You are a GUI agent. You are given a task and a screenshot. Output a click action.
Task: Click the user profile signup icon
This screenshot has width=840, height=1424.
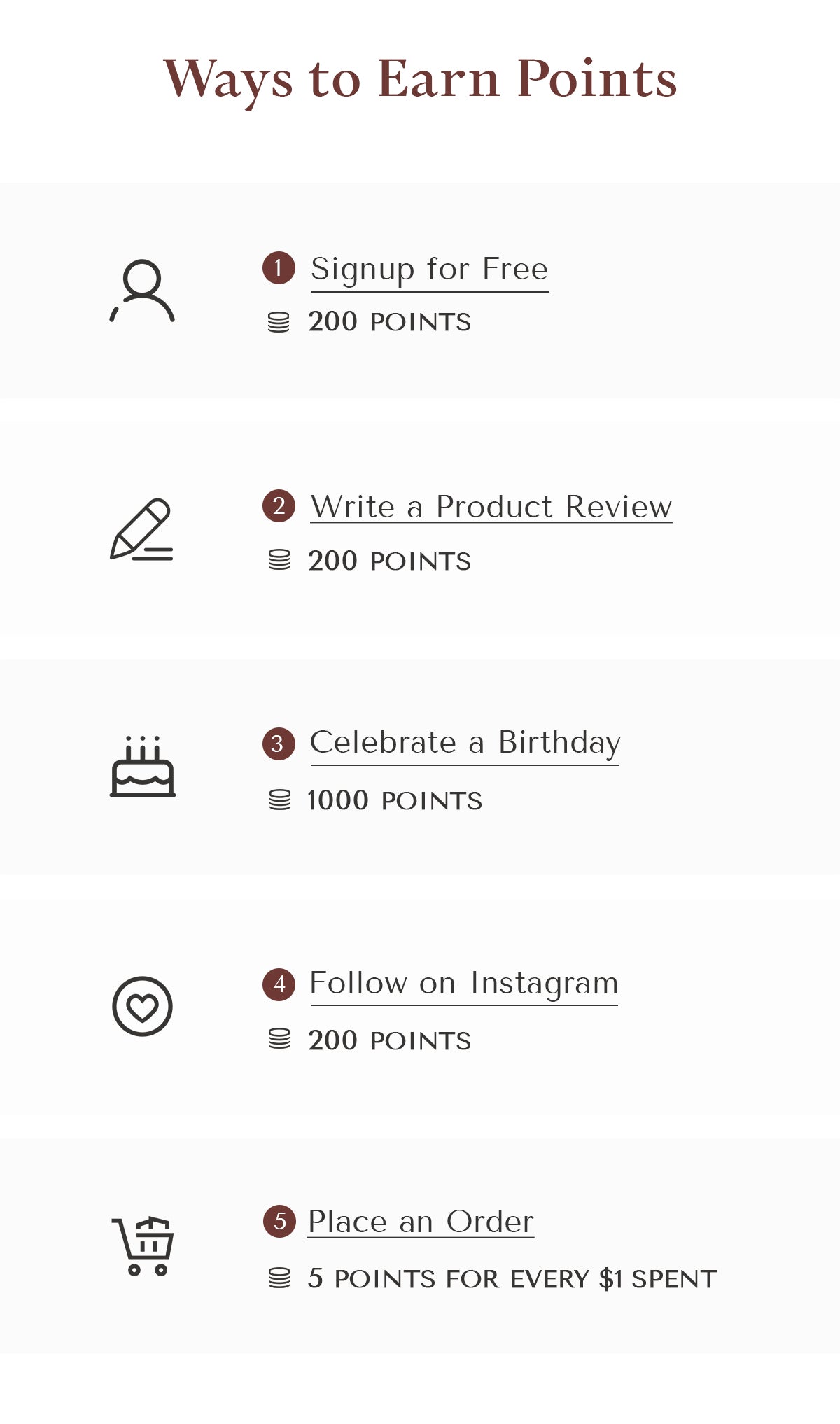142,291
